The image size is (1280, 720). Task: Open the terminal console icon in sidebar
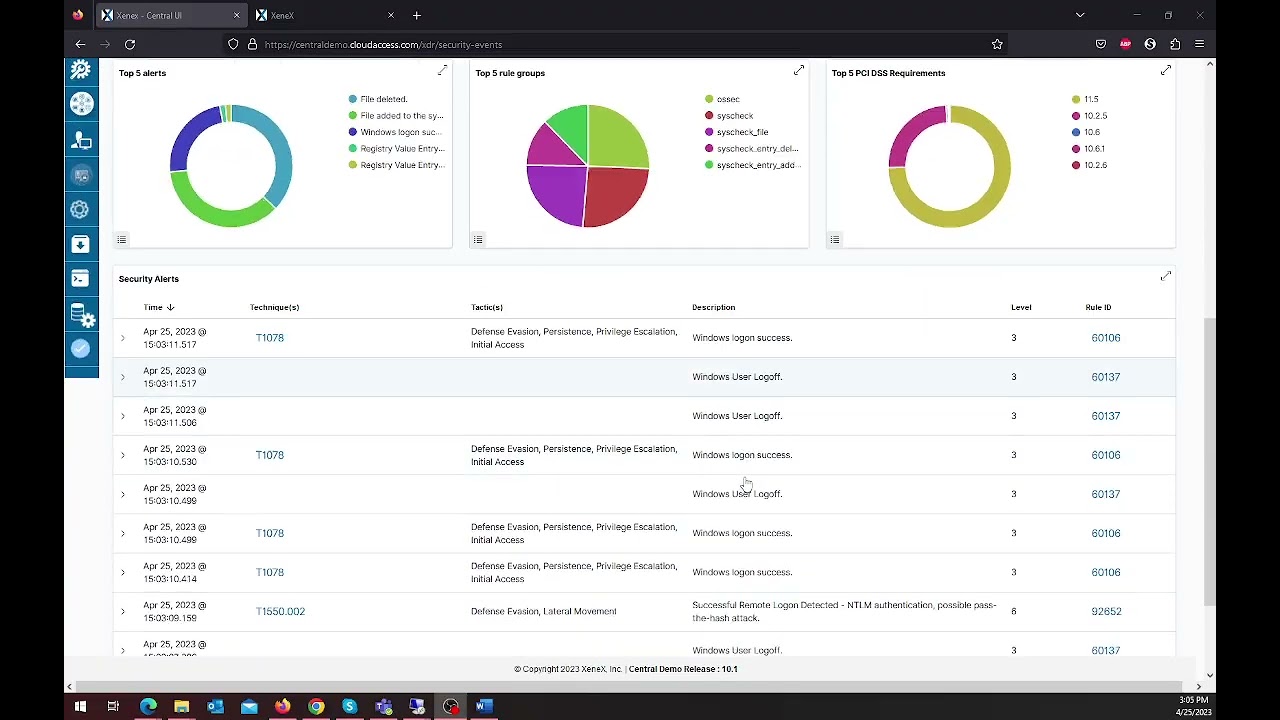[x=81, y=279]
